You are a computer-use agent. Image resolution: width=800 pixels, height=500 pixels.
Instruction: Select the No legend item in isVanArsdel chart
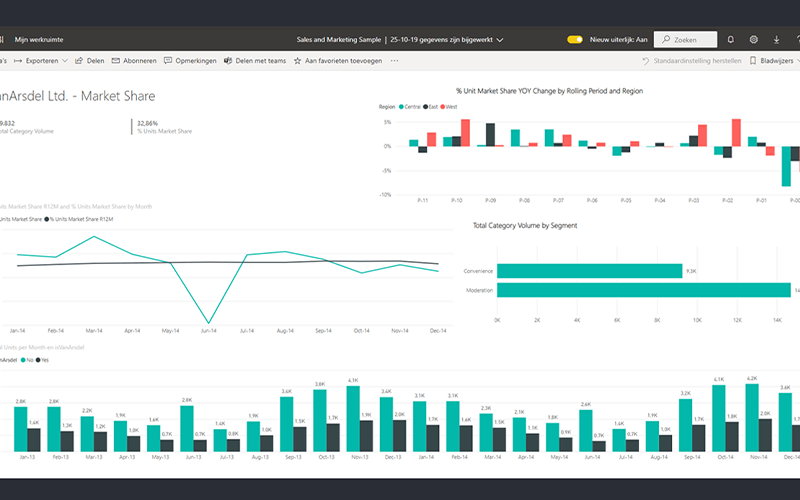27,360
